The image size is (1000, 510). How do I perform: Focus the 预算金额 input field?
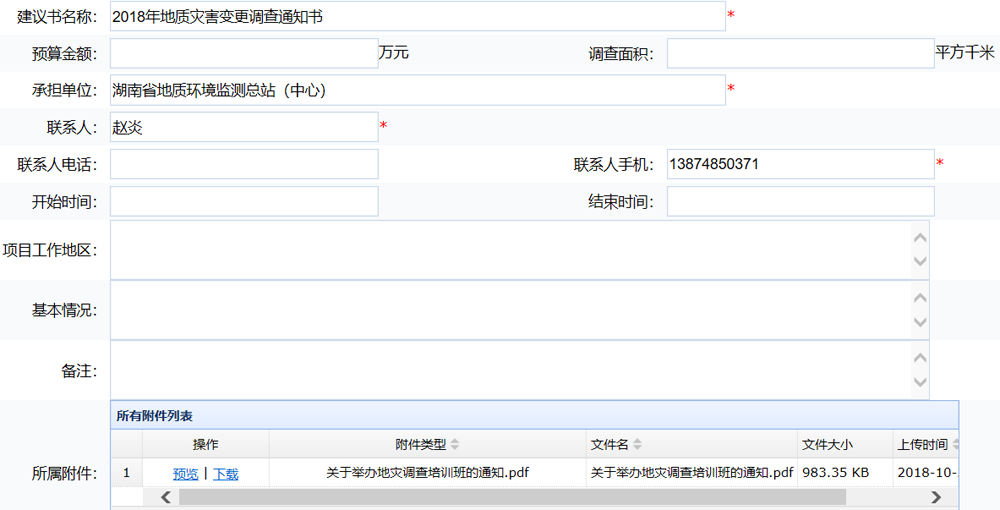244,54
